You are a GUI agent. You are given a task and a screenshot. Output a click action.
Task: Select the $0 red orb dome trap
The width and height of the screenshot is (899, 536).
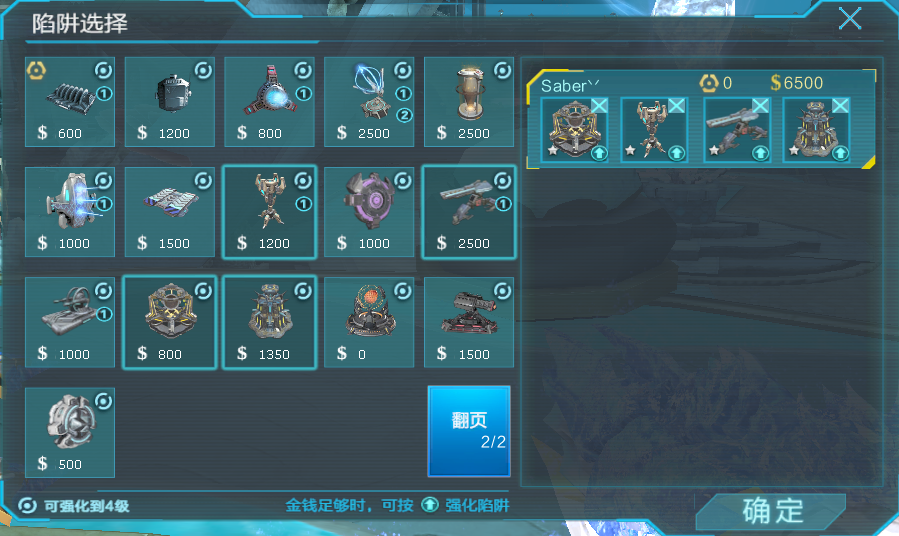(x=369, y=322)
